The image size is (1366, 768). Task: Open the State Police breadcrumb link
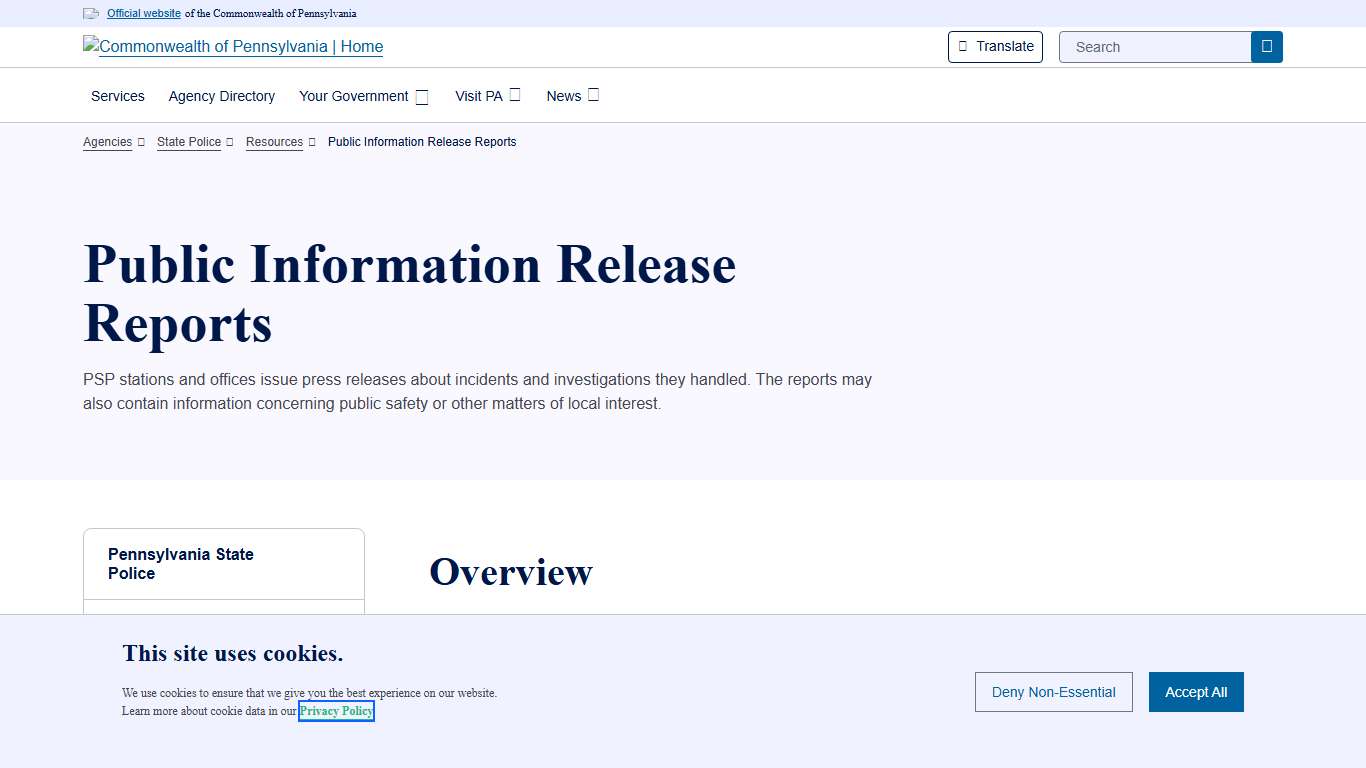click(188, 142)
